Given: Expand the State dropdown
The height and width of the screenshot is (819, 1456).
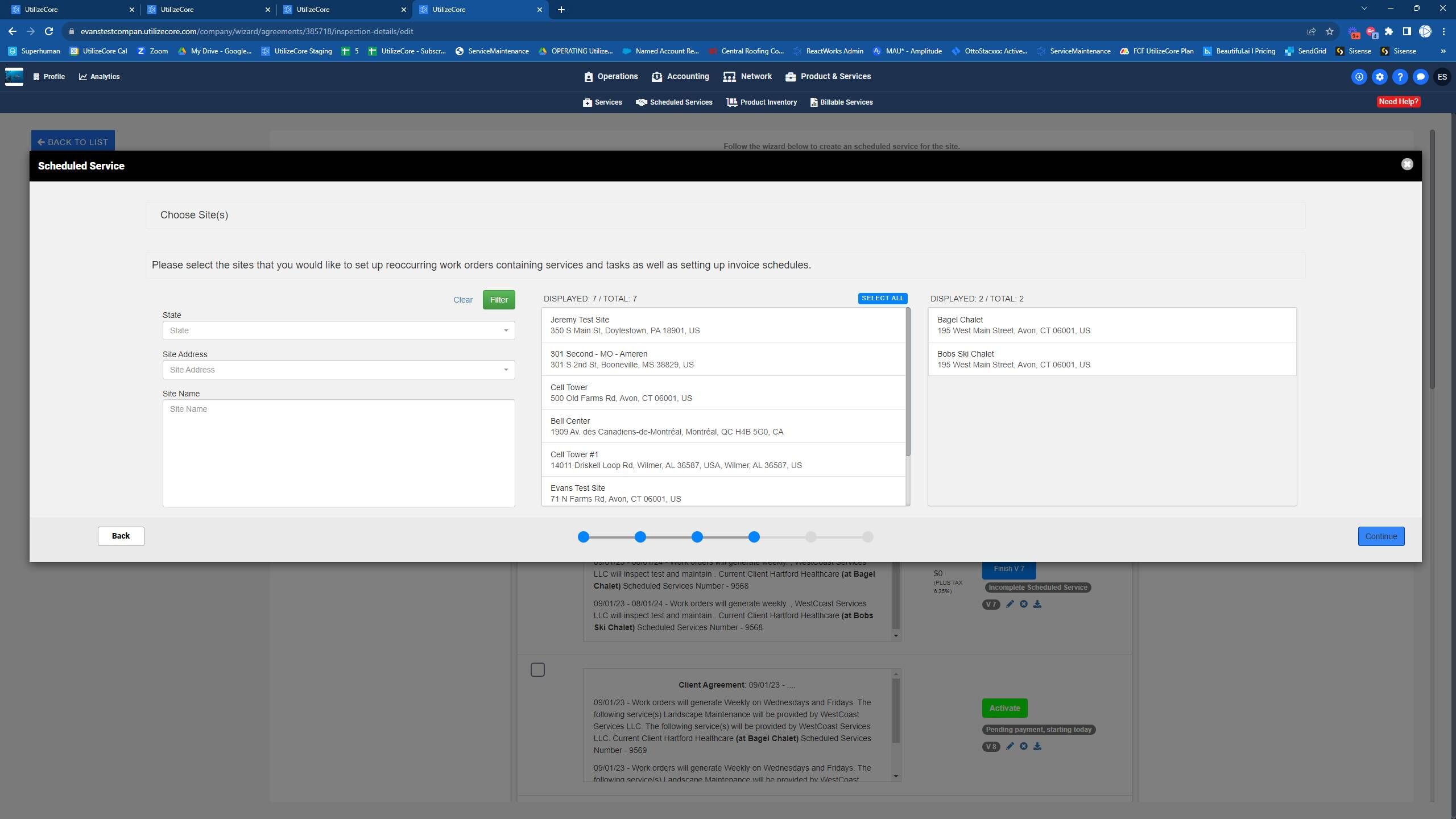Looking at the screenshot, I should click(x=338, y=330).
